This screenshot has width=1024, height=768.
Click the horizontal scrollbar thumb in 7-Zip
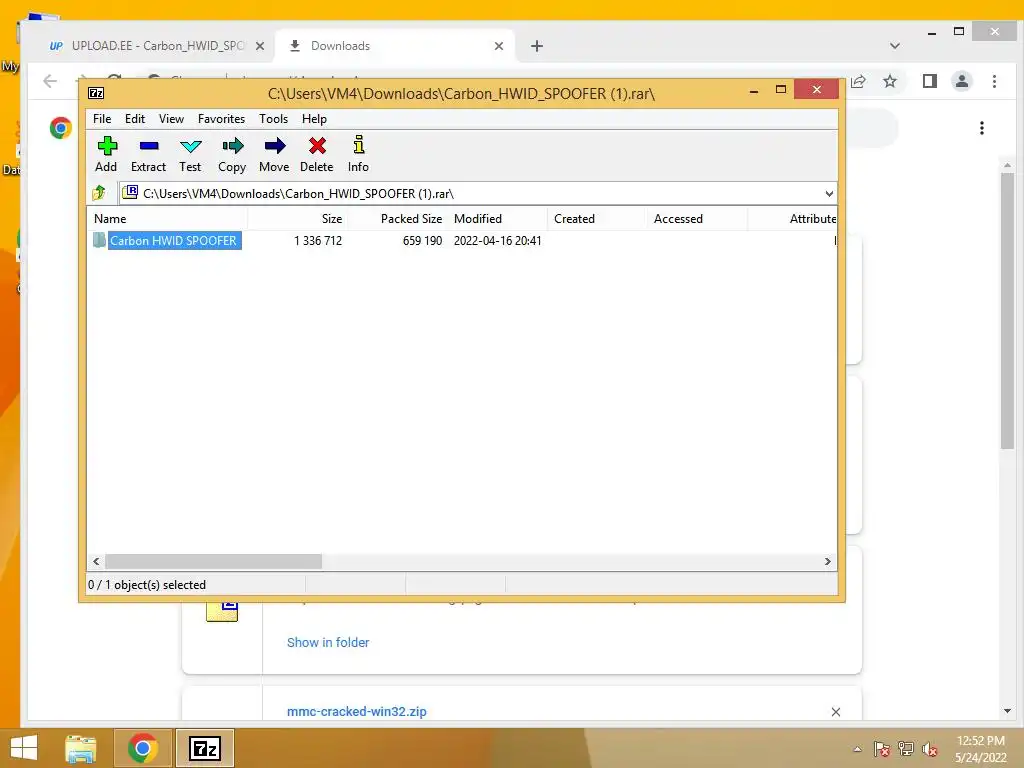tap(214, 562)
